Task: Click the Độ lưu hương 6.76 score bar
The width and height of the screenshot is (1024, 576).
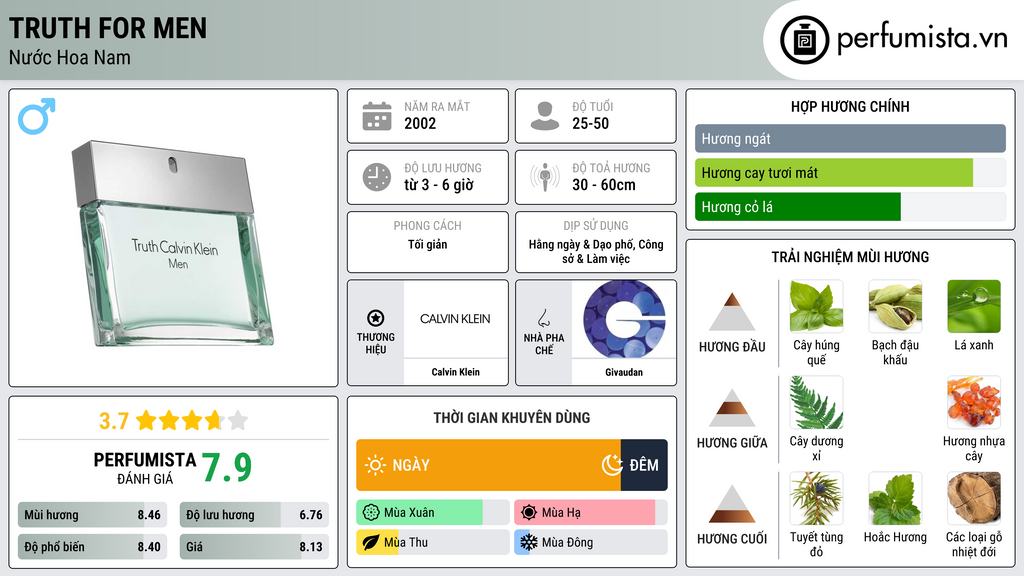Action: (254, 515)
